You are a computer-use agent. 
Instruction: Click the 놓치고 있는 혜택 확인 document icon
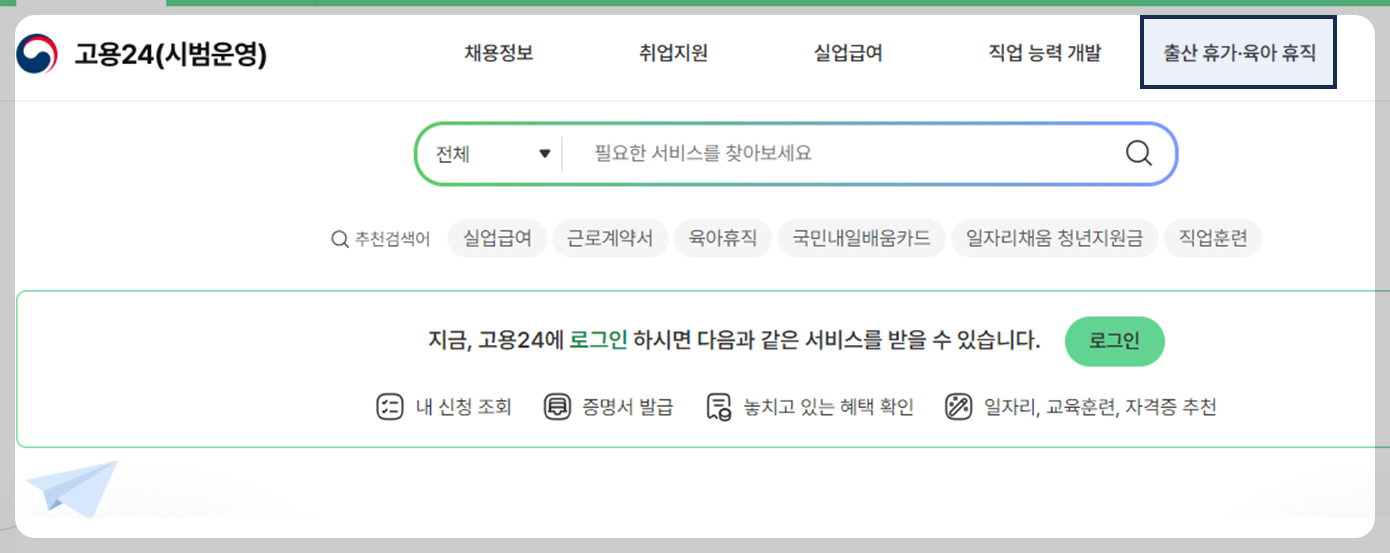[719, 407]
